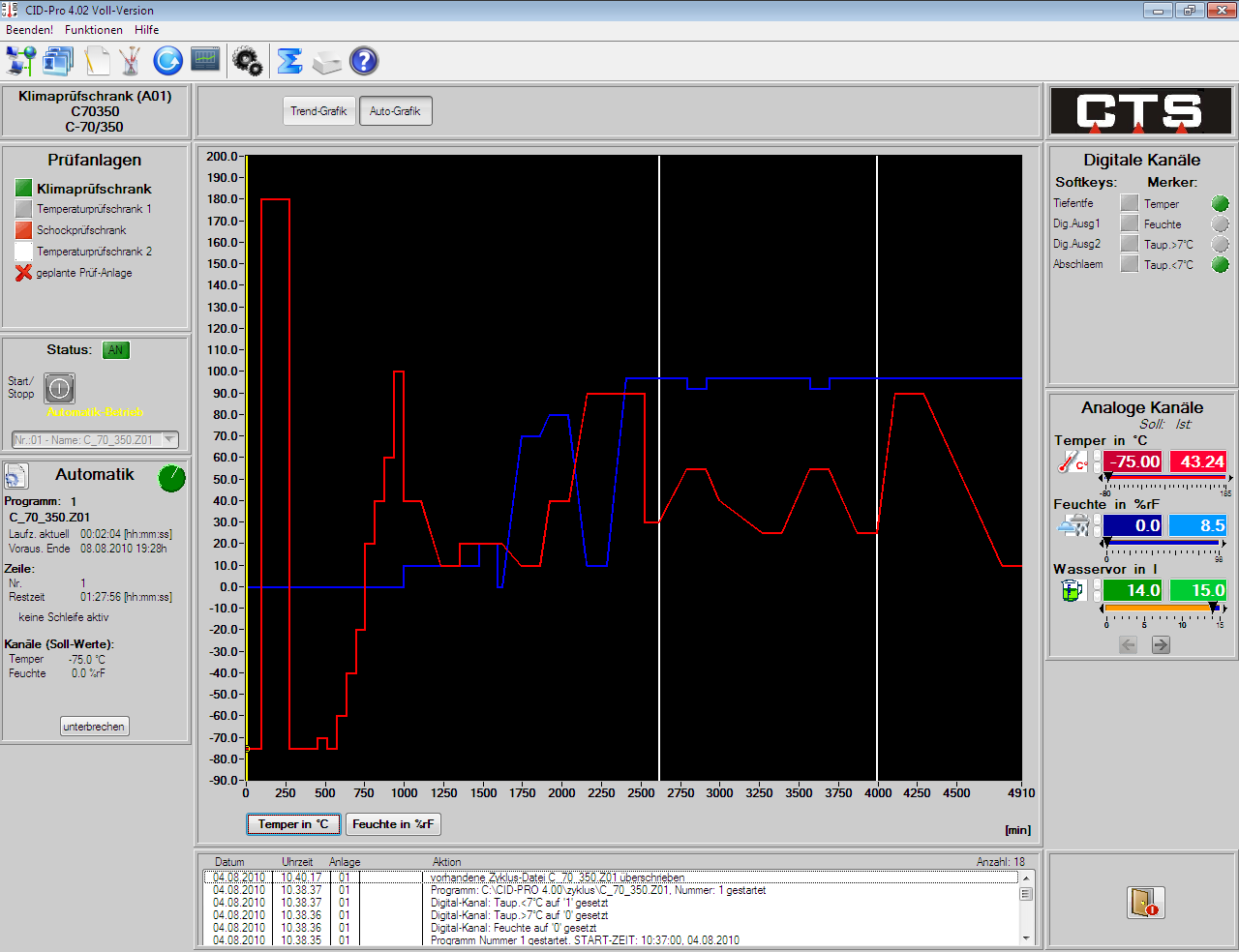The height and width of the screenshot is (952, 1239).
Task: Toggle the Dig.Ausg2 softkey
Action: (x=1129, y=243)
